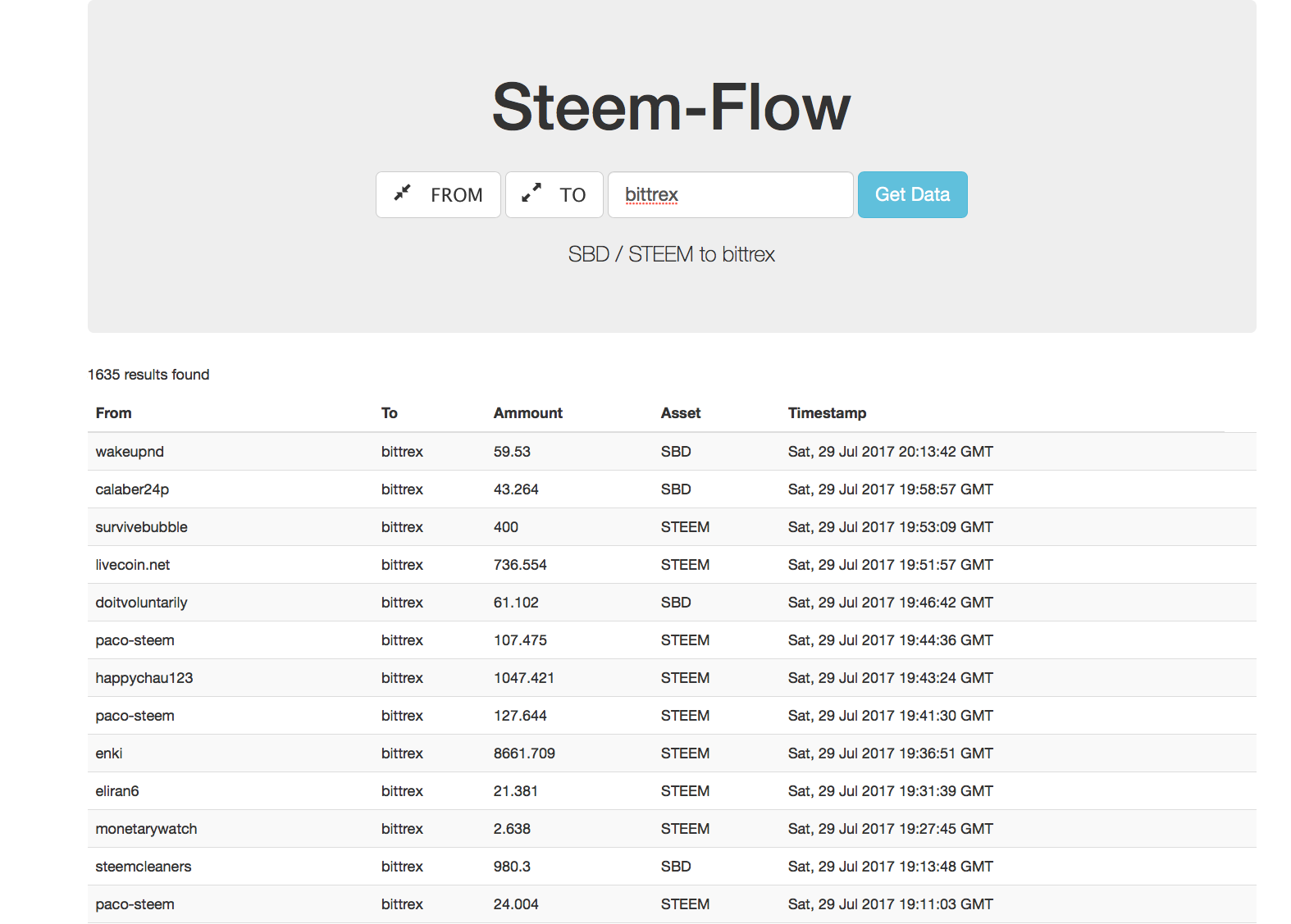Viewport: 1291px width, 924px height.
Task: Click STEEM asset in enki row
Action: tap(685, 753)
